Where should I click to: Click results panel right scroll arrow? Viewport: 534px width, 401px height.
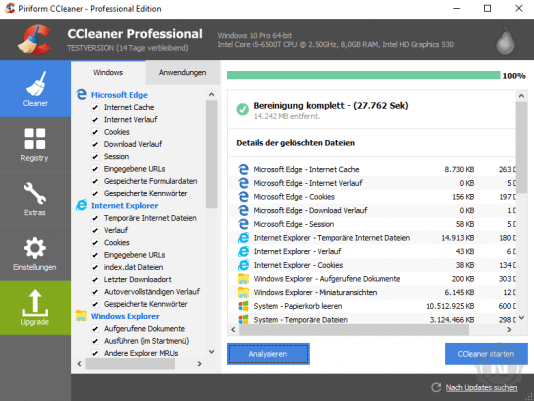(509, 329)
